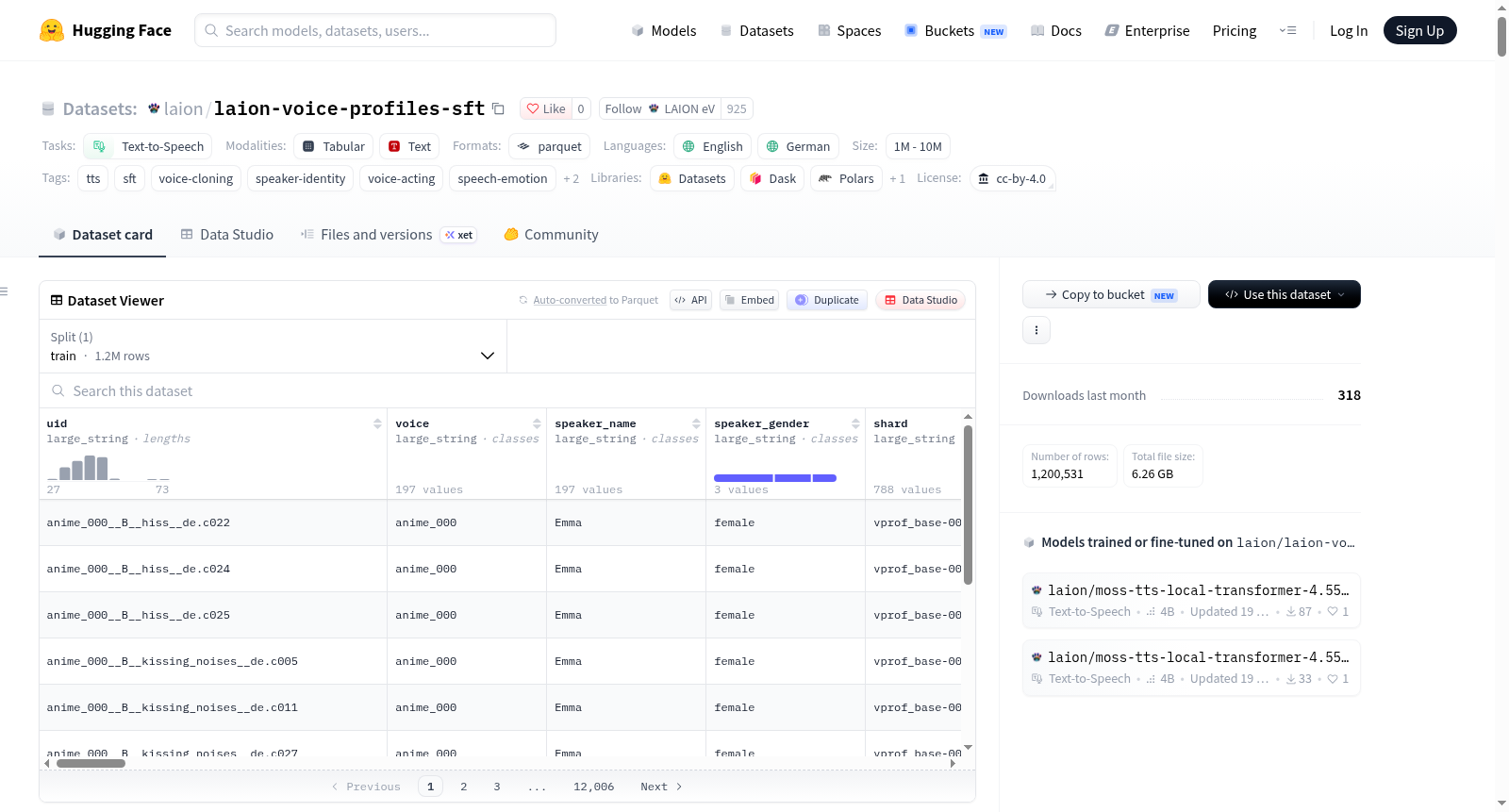Viewport: 1509px width, 812px height.
Task: Click the Log In link
Action: coord(1349,30)
